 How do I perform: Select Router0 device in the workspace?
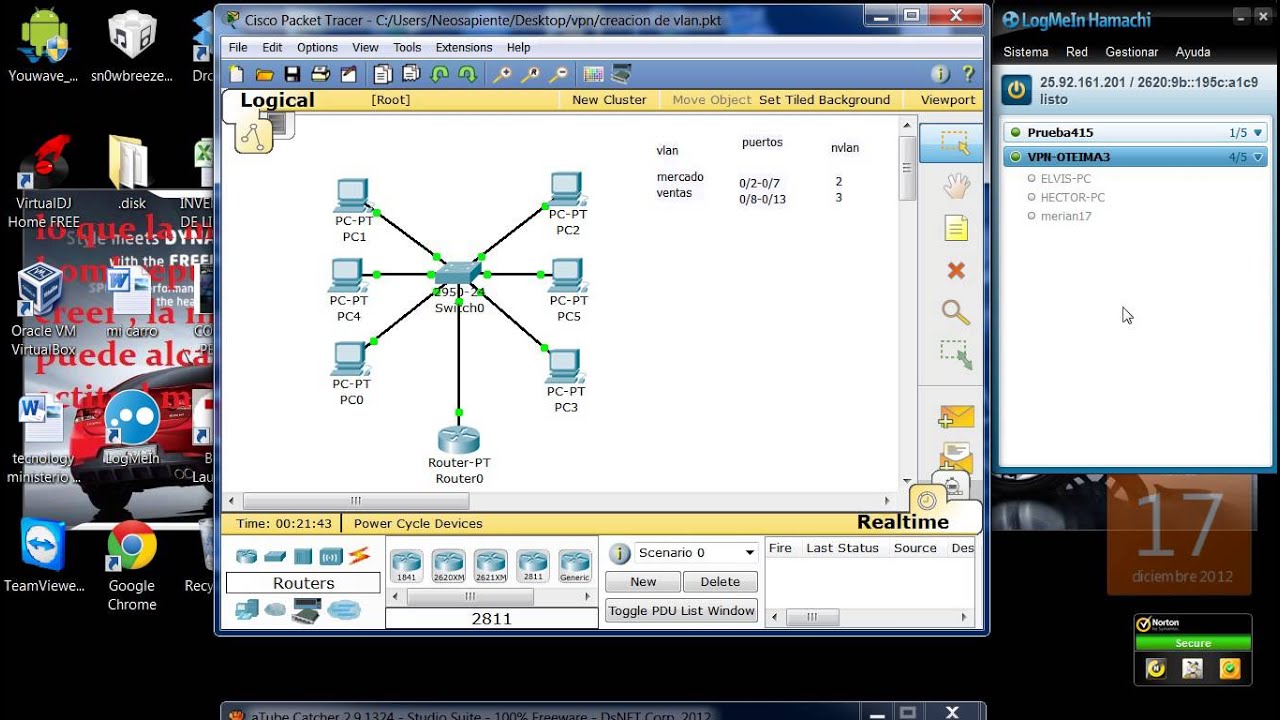459,440
